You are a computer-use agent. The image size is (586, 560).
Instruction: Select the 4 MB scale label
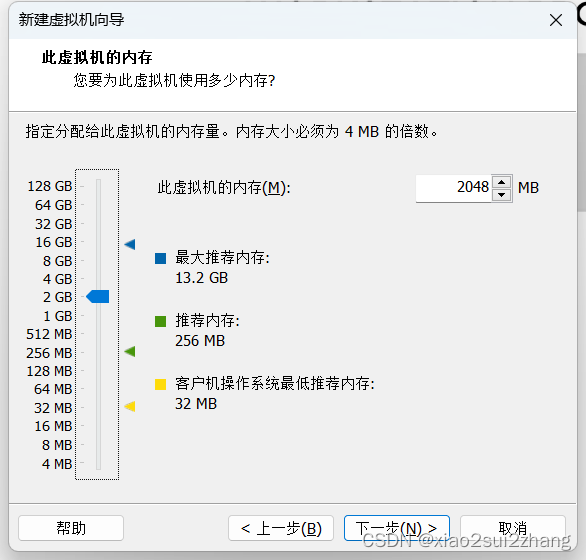56,464
